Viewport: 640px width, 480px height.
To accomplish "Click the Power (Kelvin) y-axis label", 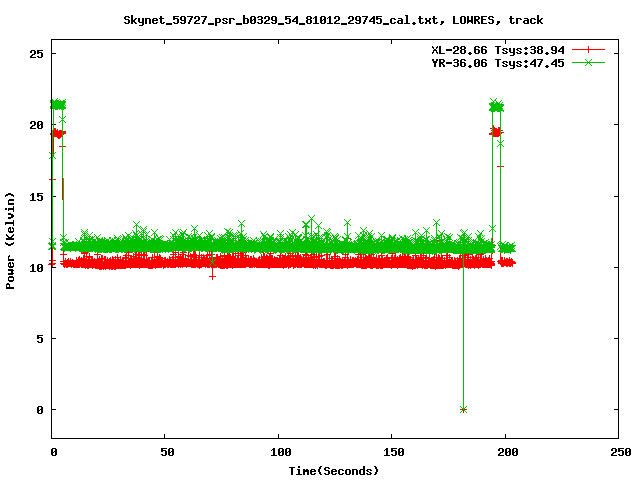I will point(10,241).
